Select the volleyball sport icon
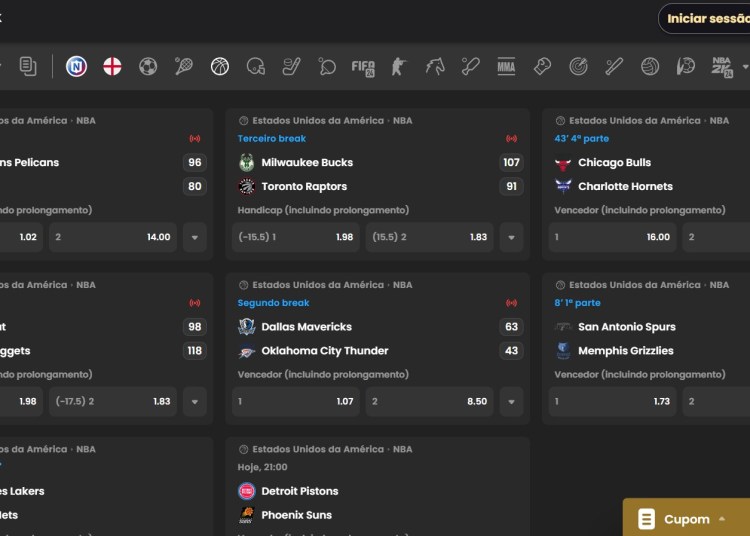750x536 pixels. pyautogui.click(x=650, y=67)
